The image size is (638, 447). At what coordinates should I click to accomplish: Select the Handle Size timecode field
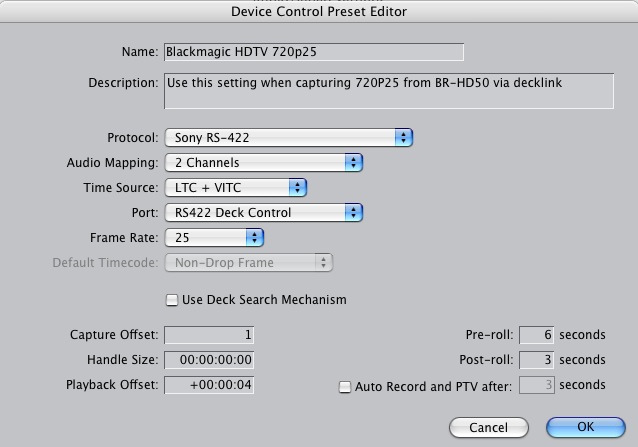209,360
